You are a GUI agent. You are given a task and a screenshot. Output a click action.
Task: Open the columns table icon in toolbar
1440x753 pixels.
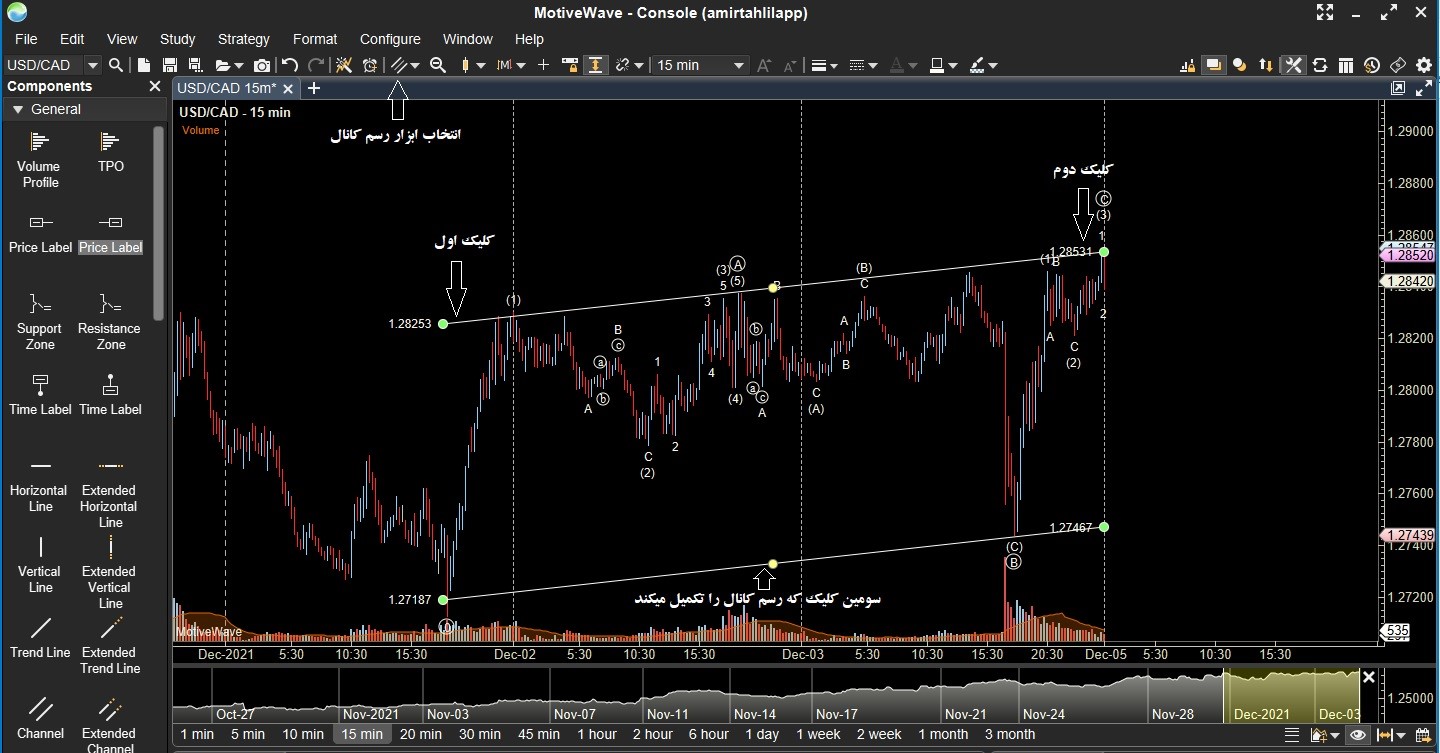(x=1346, y=65)
